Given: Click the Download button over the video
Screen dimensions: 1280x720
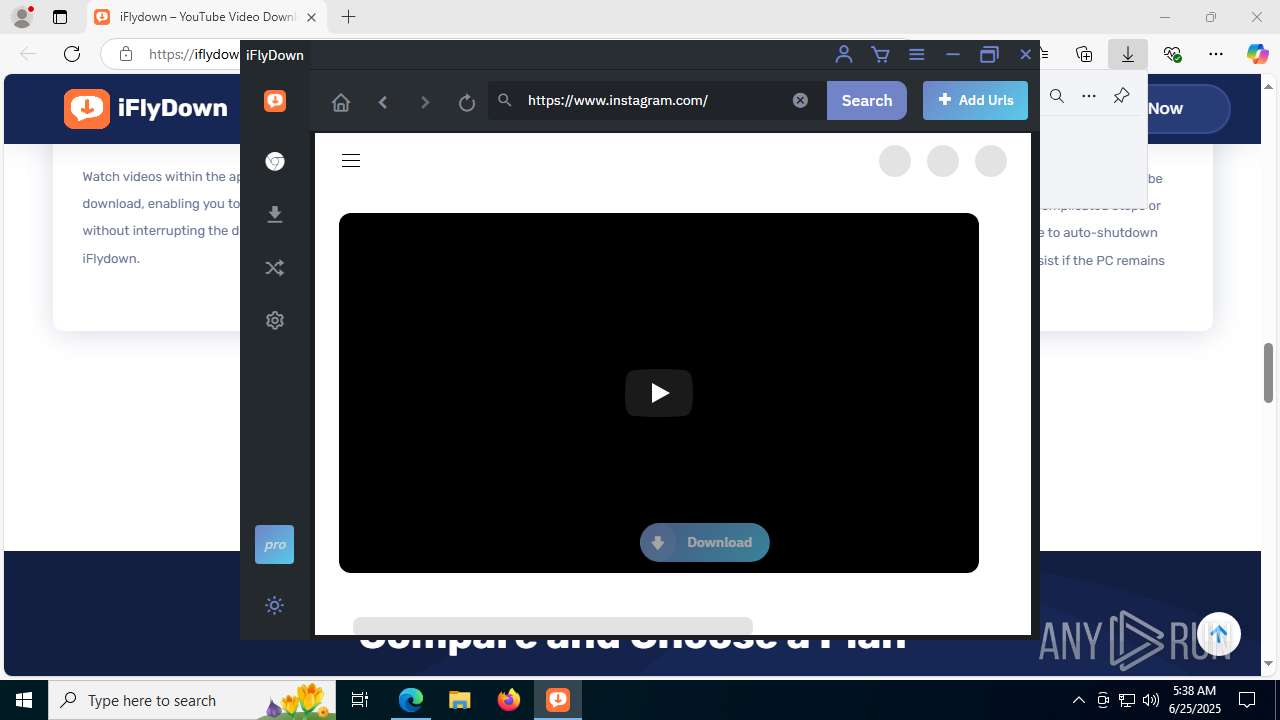Looking at the screenshot, I should (705, 542).
